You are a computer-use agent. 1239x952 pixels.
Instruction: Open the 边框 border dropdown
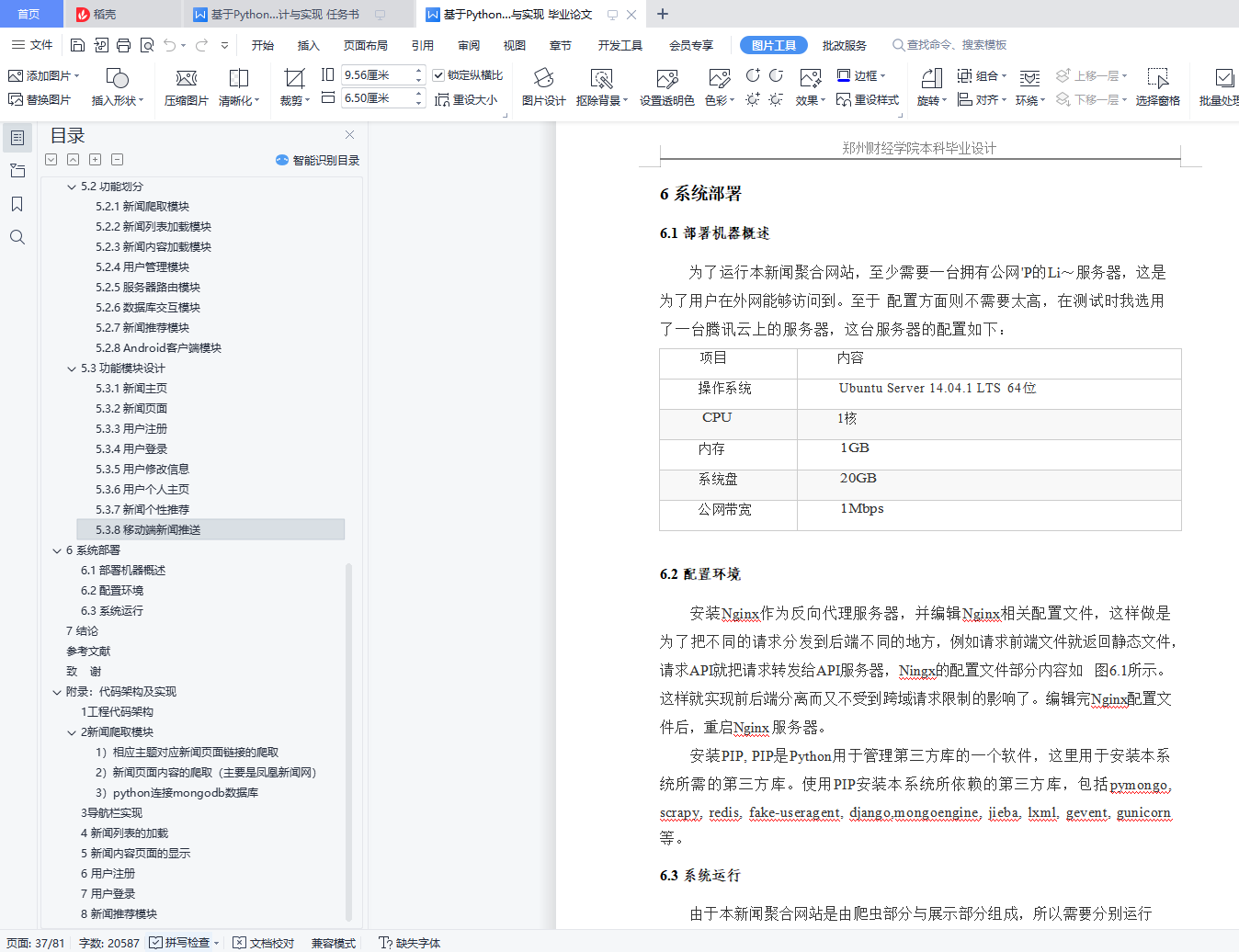[861, 75]
